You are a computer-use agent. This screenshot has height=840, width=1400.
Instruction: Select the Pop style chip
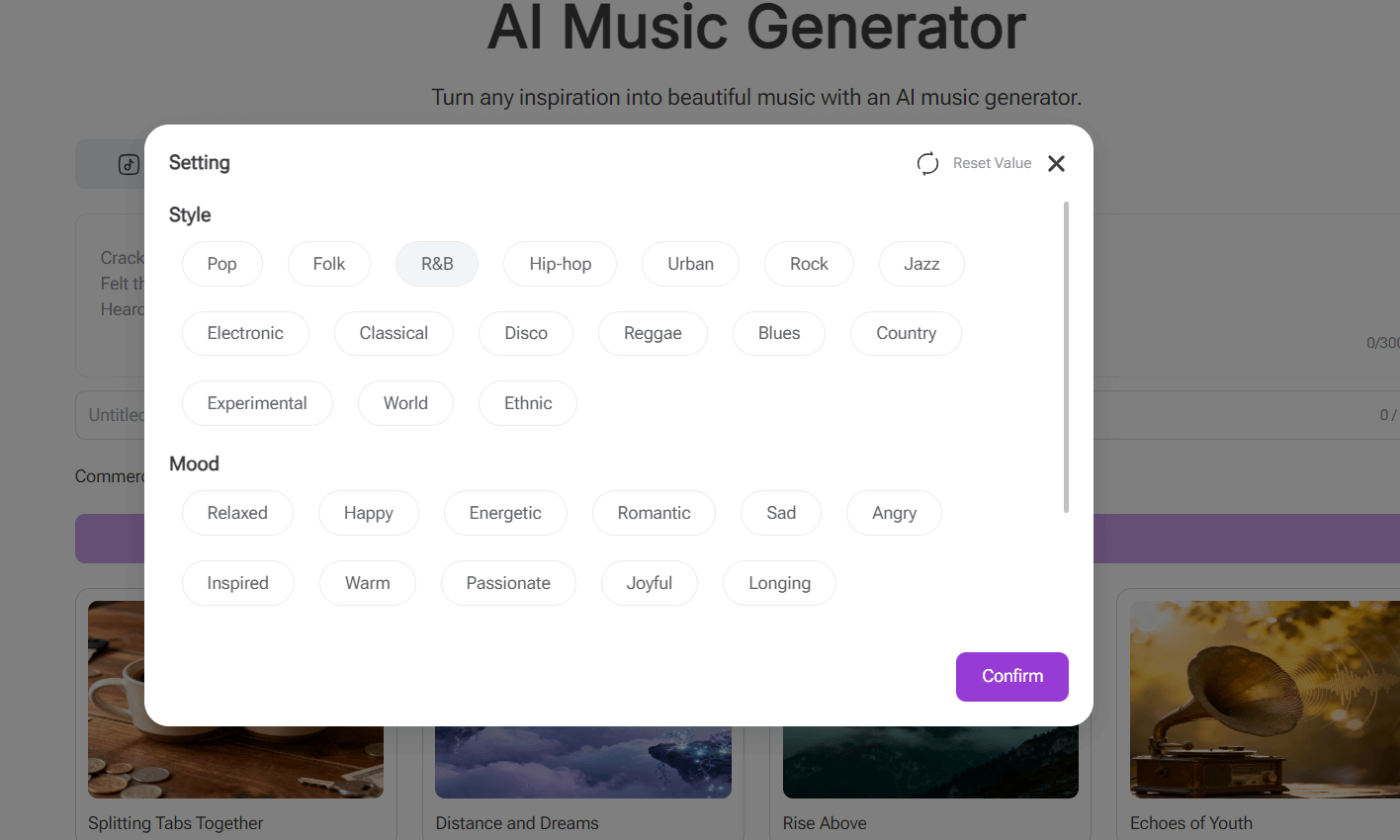click(222, 264)
